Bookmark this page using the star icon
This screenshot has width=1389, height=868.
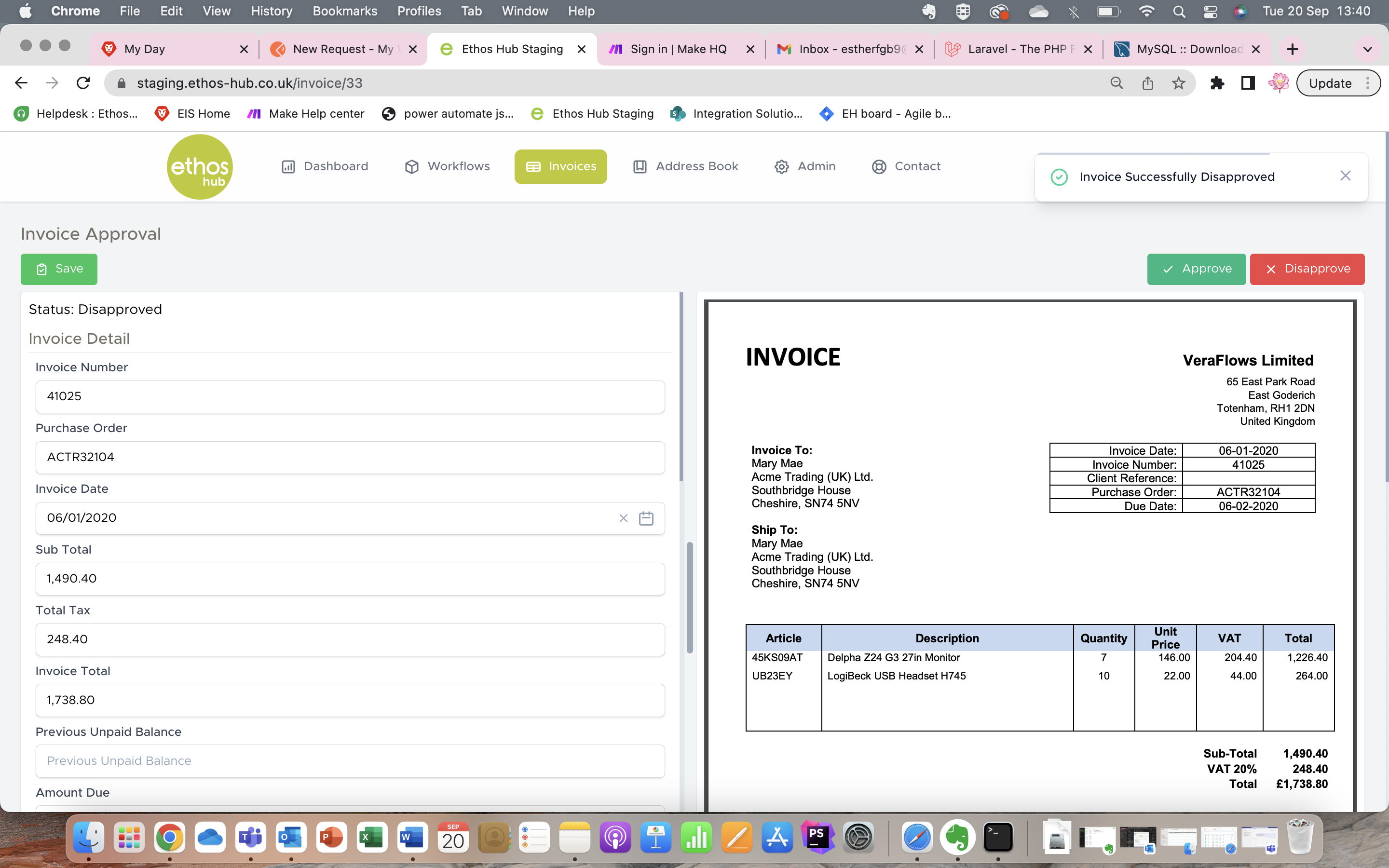(1178, 82)
